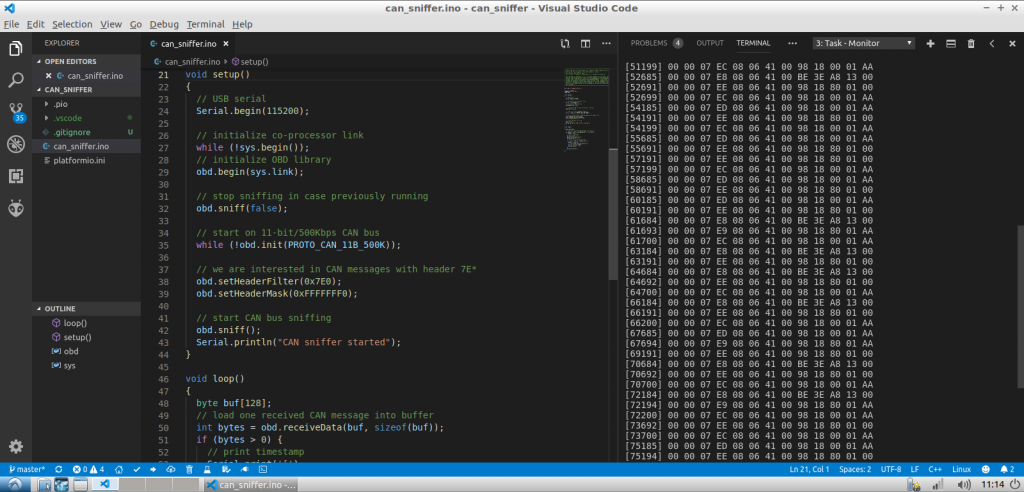
Task: Split the terminal with the split terminal icon
Action: 951,43
